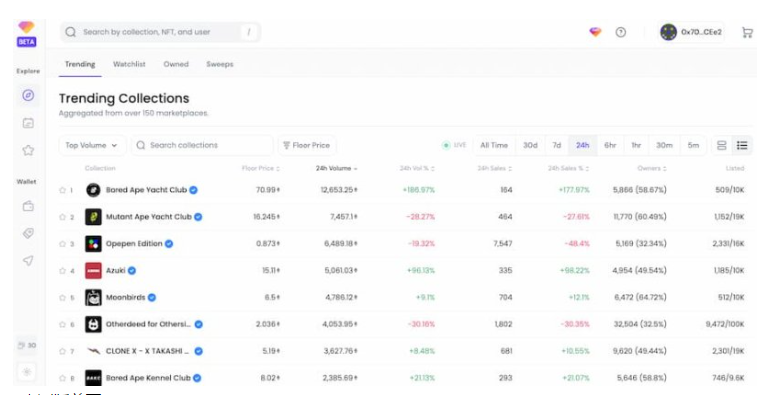Select the 30d timeframe

[x=530, y=145]
